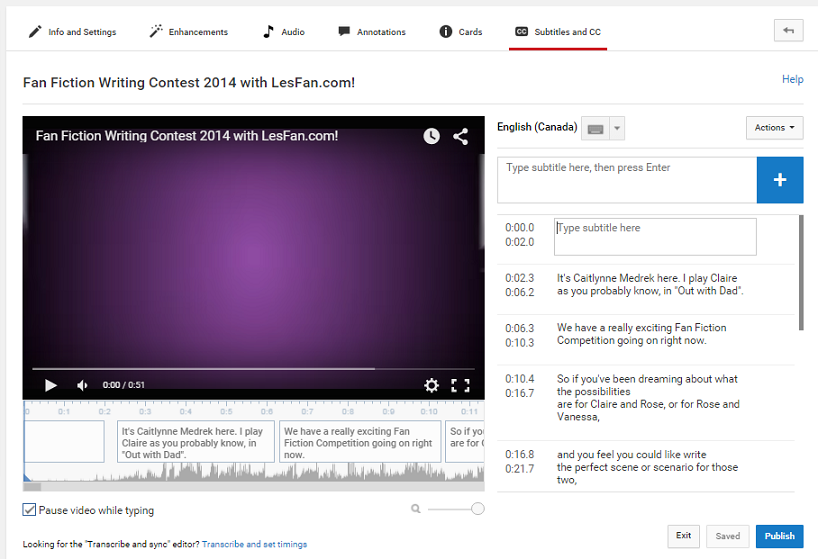Select the 'We have a really exciting' subtitle line
Viewport: 818px width, 559px height.
click(x=642, y=334)
